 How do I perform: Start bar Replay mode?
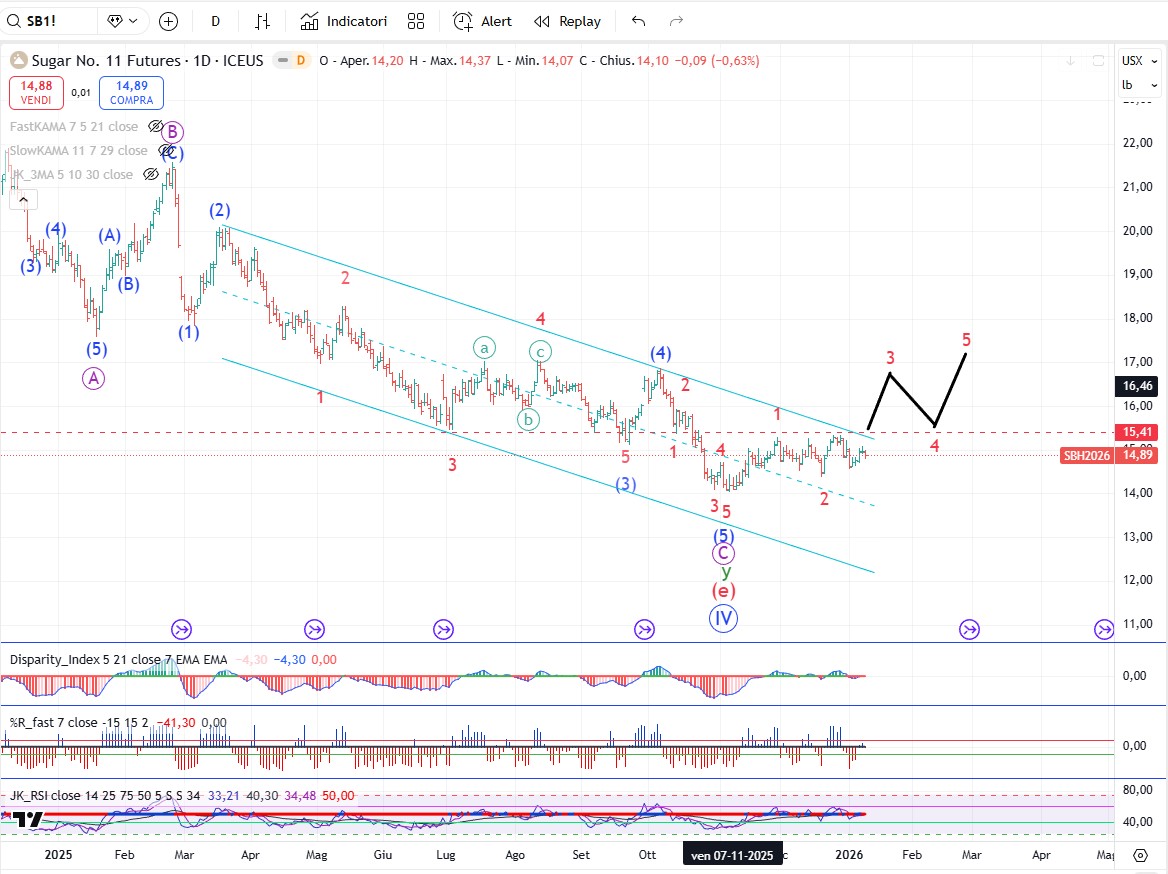pos(568,21)
